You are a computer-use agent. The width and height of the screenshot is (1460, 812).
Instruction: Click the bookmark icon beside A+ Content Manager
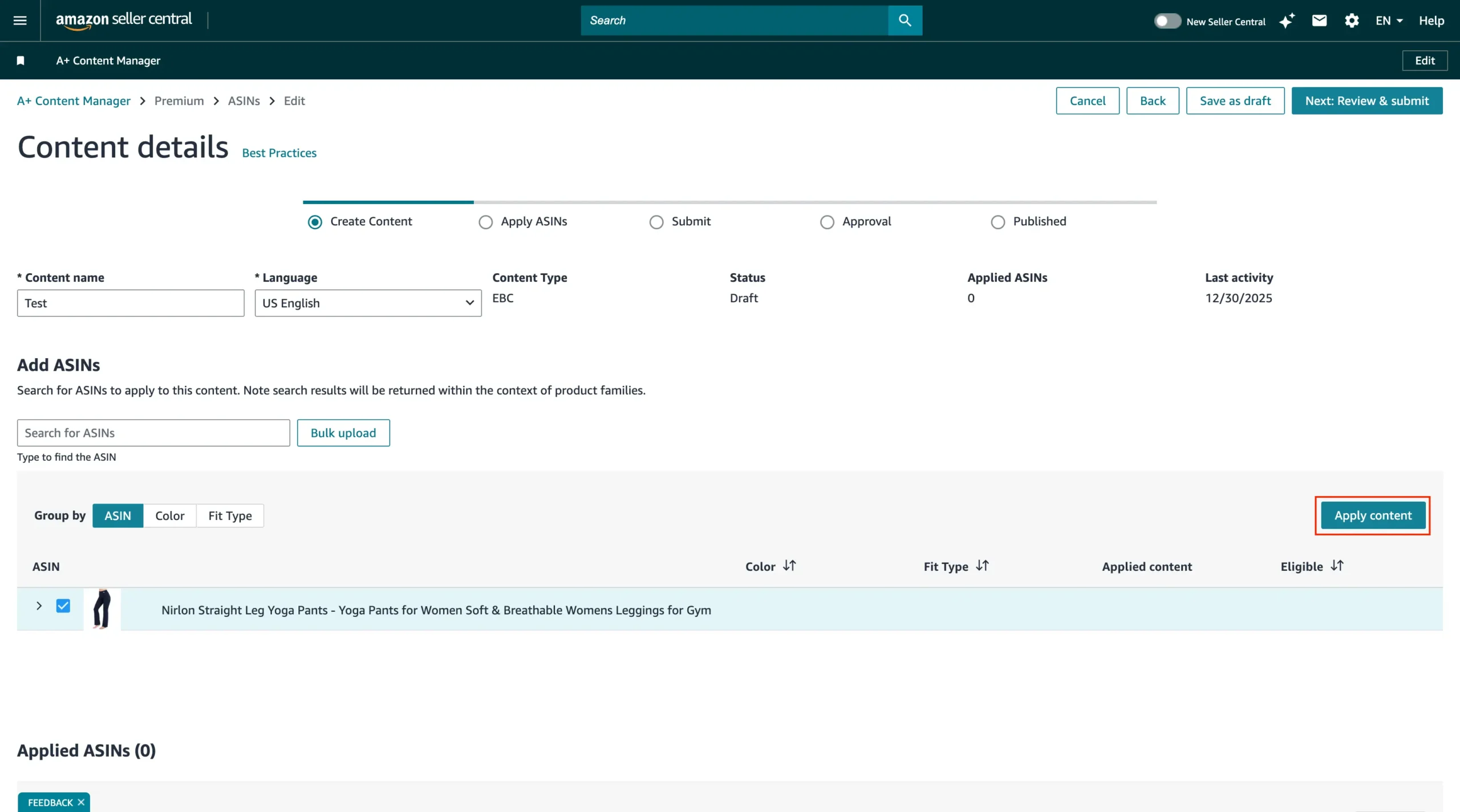21,60
